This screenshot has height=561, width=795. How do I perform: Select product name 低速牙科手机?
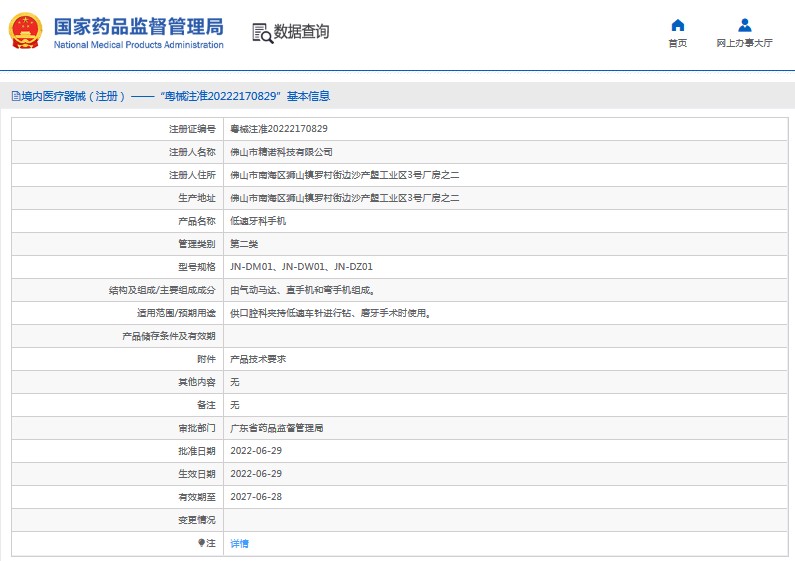click(258, 221)
